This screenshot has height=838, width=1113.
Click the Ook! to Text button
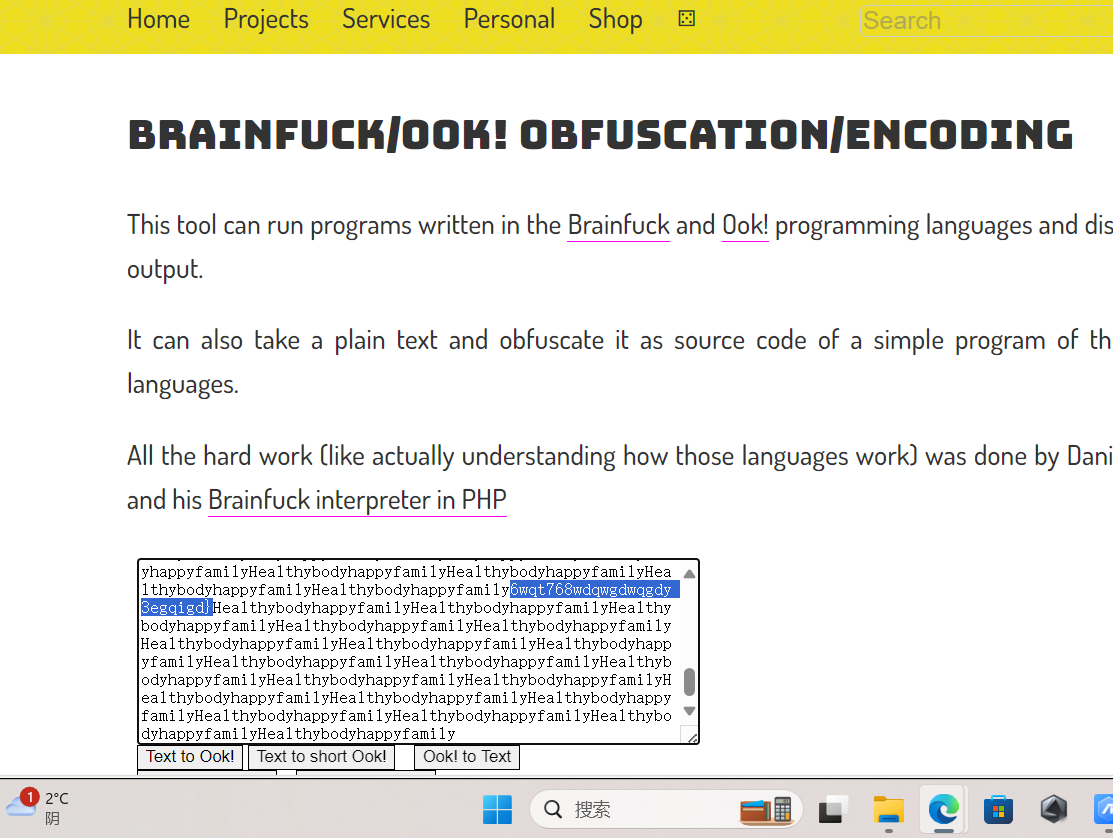467,756
